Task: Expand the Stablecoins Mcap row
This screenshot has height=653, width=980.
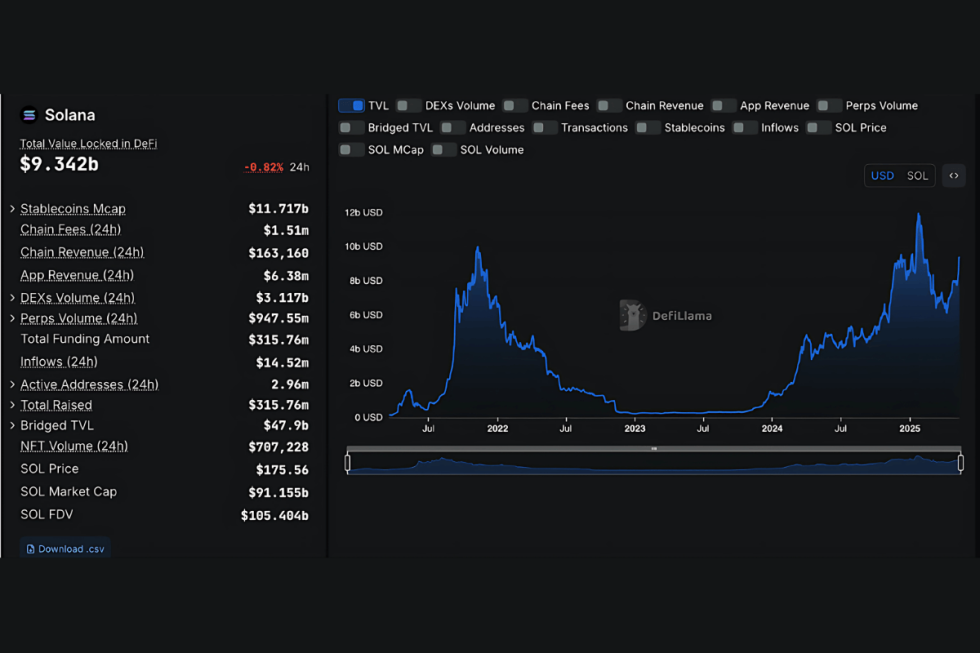Action: click(x=12, y=209)
